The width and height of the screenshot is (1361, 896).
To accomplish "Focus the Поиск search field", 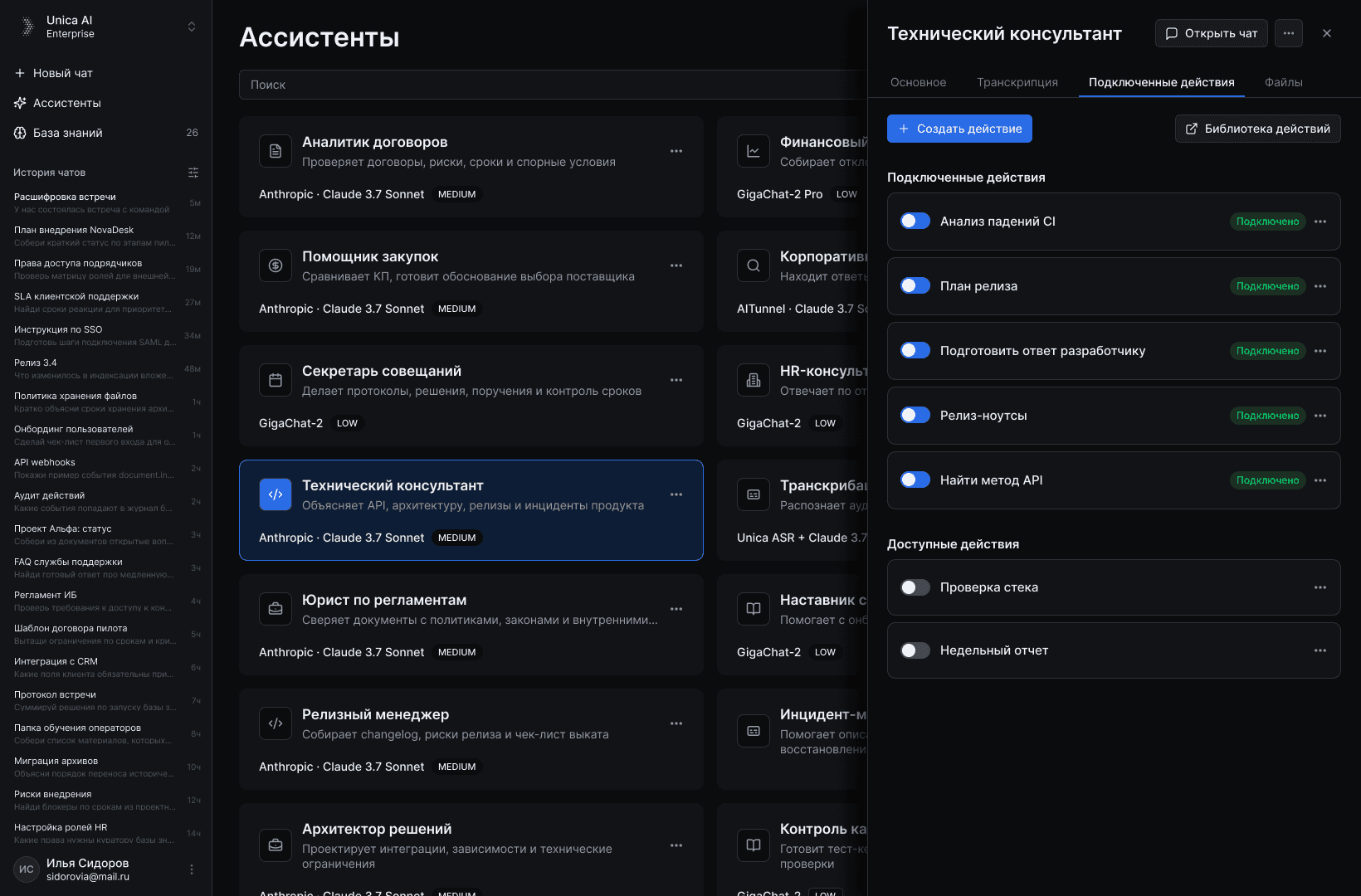I will click(x=553, y=85).
